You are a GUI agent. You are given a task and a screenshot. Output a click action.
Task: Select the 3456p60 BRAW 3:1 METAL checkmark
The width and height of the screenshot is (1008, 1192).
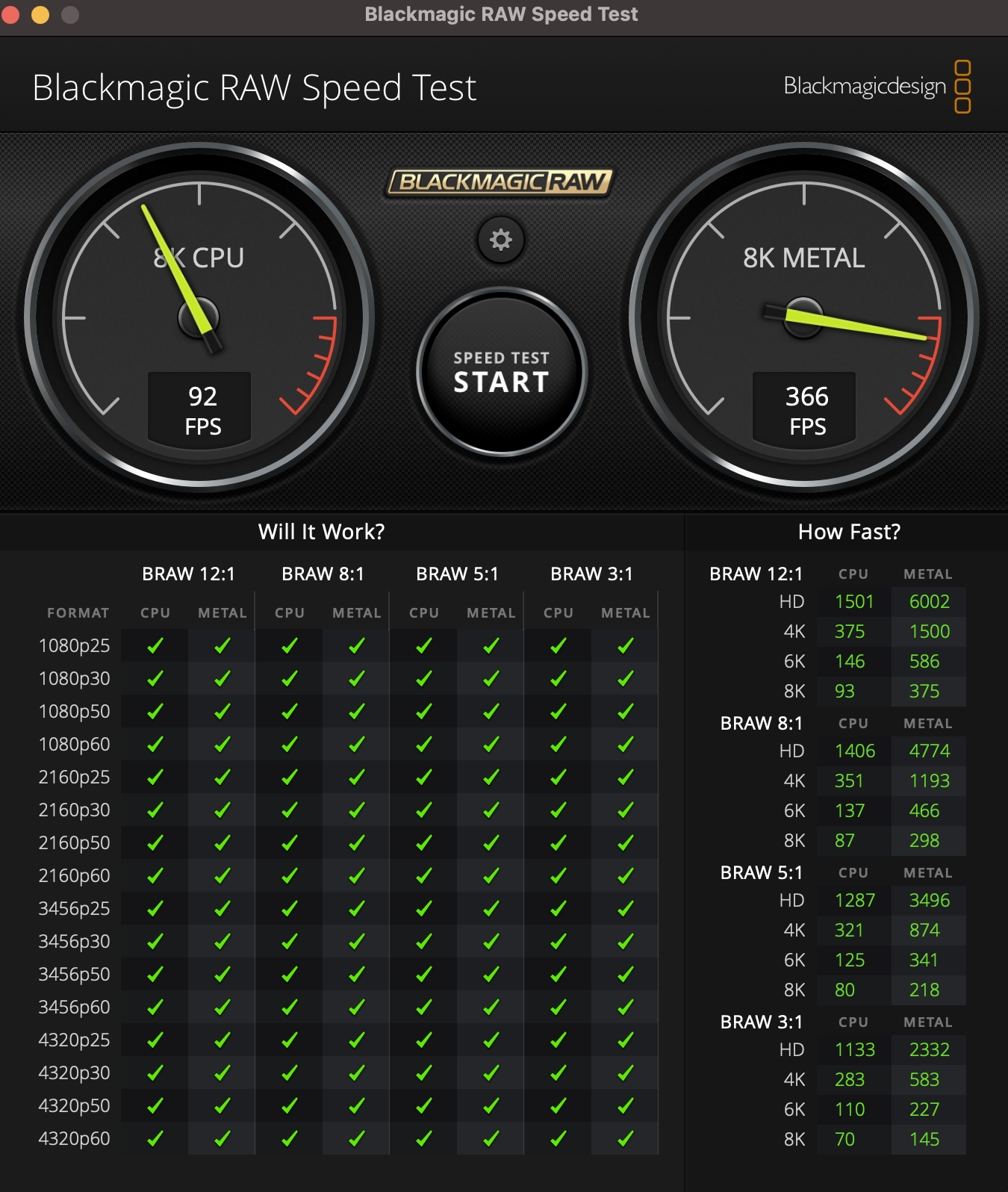626,1008
